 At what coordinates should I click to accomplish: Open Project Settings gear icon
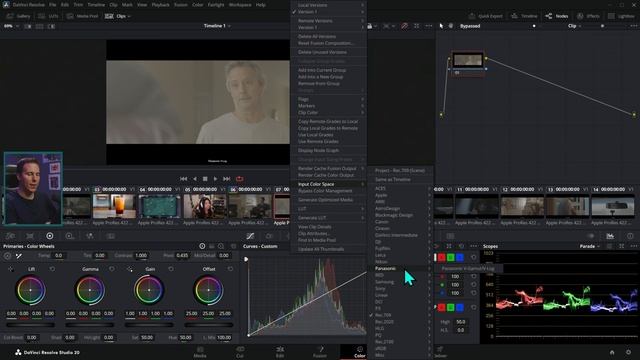coord(629,352)
